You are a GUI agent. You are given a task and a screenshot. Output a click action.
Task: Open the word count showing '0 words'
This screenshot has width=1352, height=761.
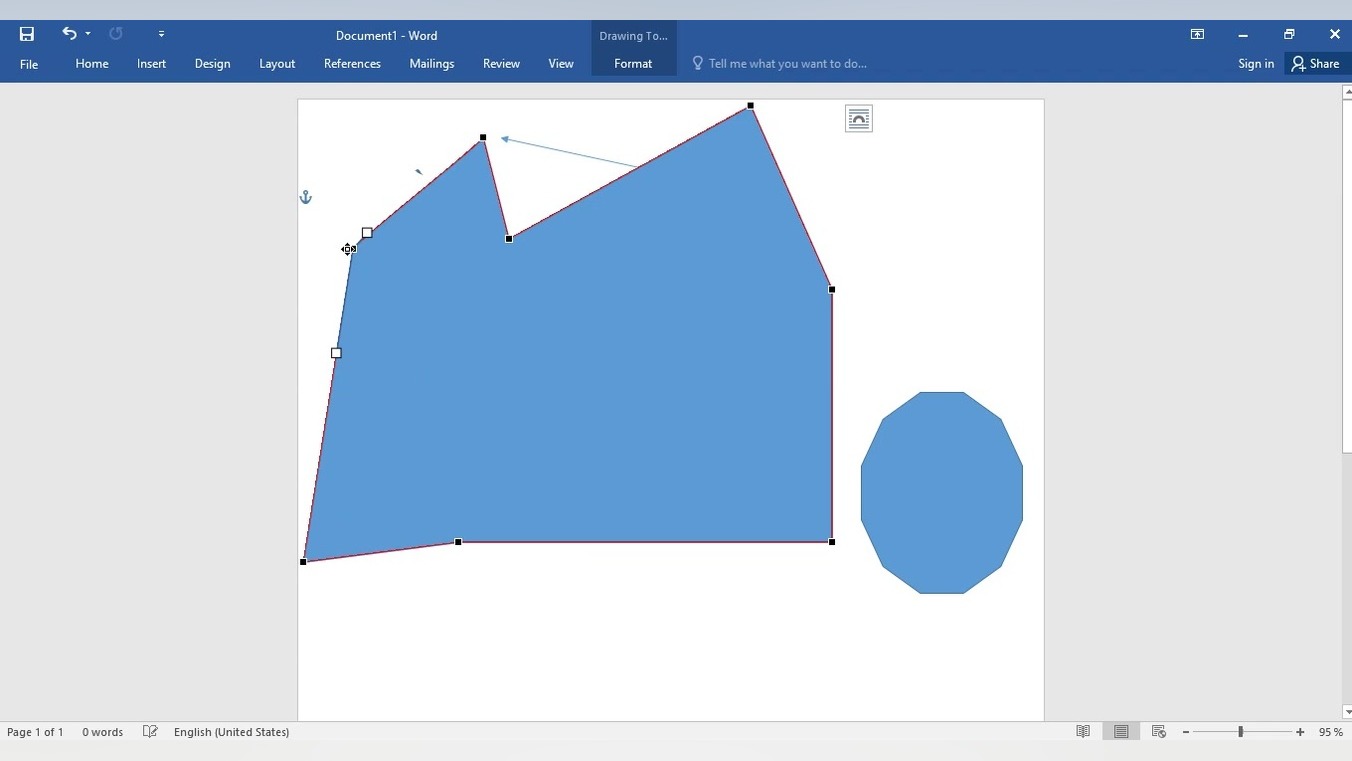[x=103, y=732]
